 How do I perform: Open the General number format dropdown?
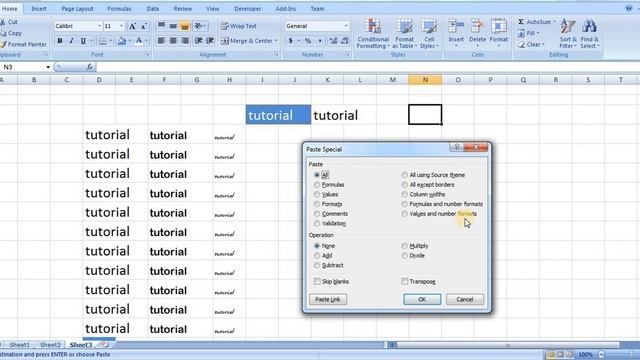[346, 26]
